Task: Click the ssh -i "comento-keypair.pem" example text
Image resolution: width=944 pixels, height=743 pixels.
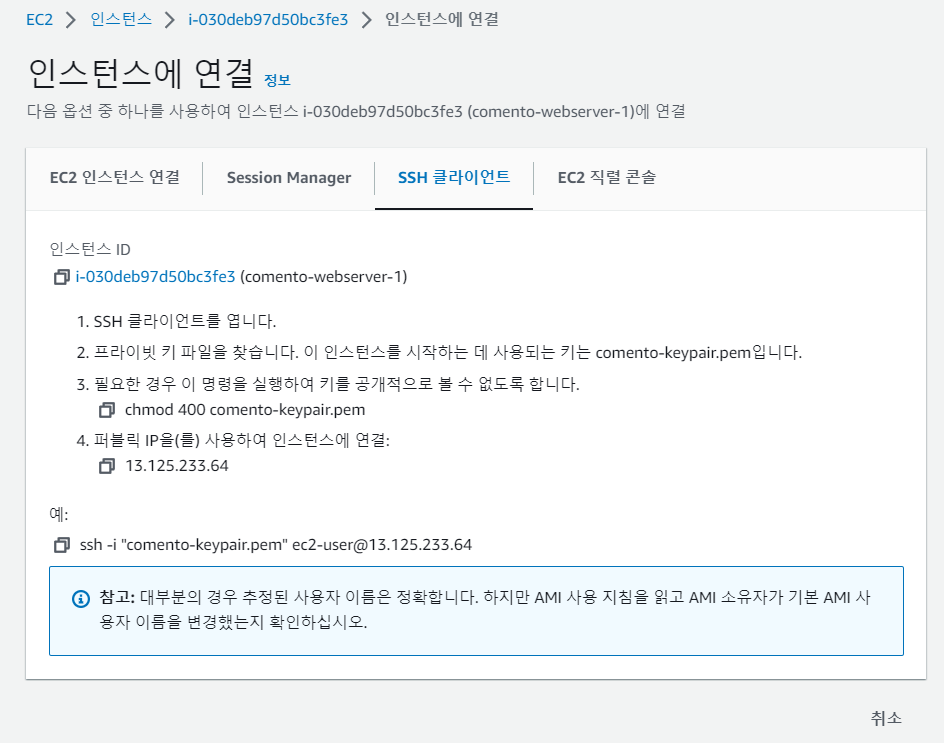Action: click(x=276, y=545)
